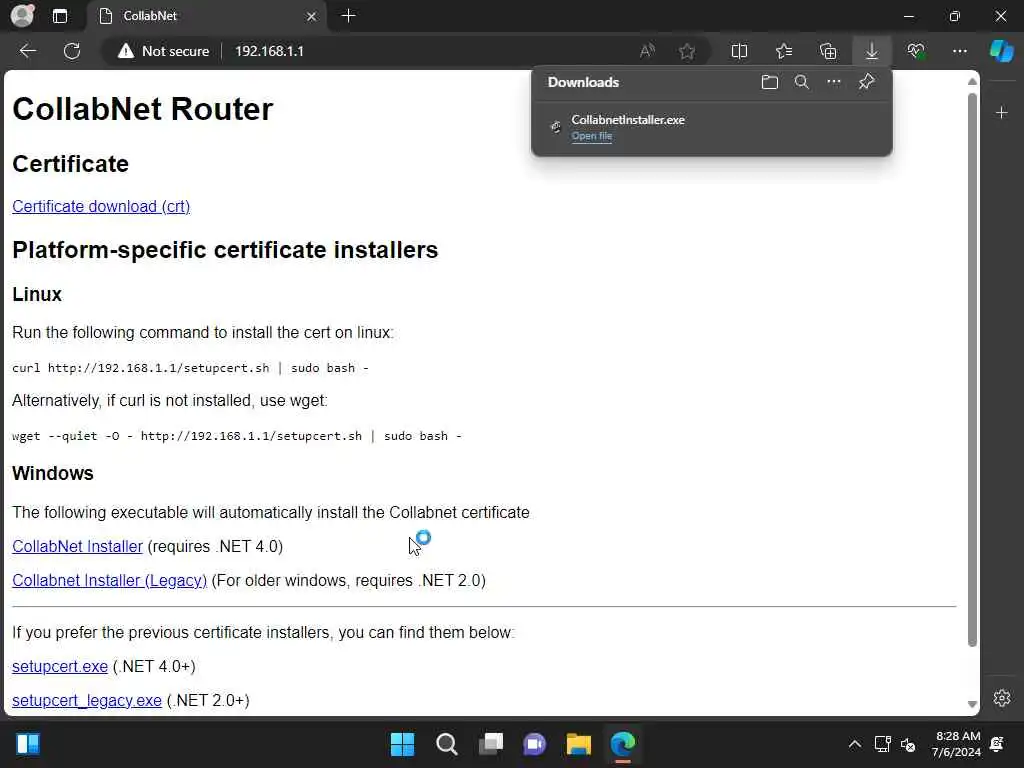Open sidebar settings gear icon
The height and width of the screenshot is (768, 1024).
pyautogui.click(x=1002, y=698)
